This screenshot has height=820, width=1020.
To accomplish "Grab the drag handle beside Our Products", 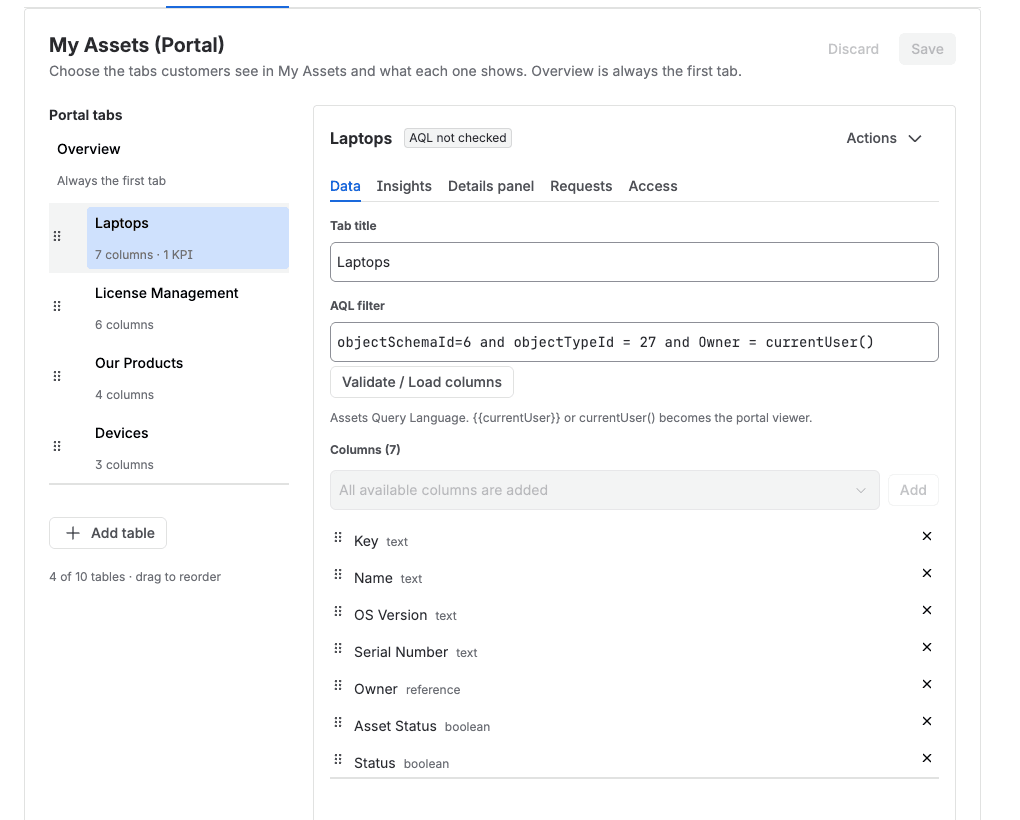I will point(57,377).
